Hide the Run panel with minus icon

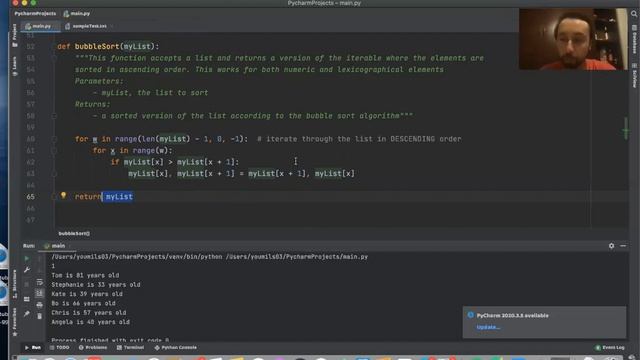click(x=623, y=246)
